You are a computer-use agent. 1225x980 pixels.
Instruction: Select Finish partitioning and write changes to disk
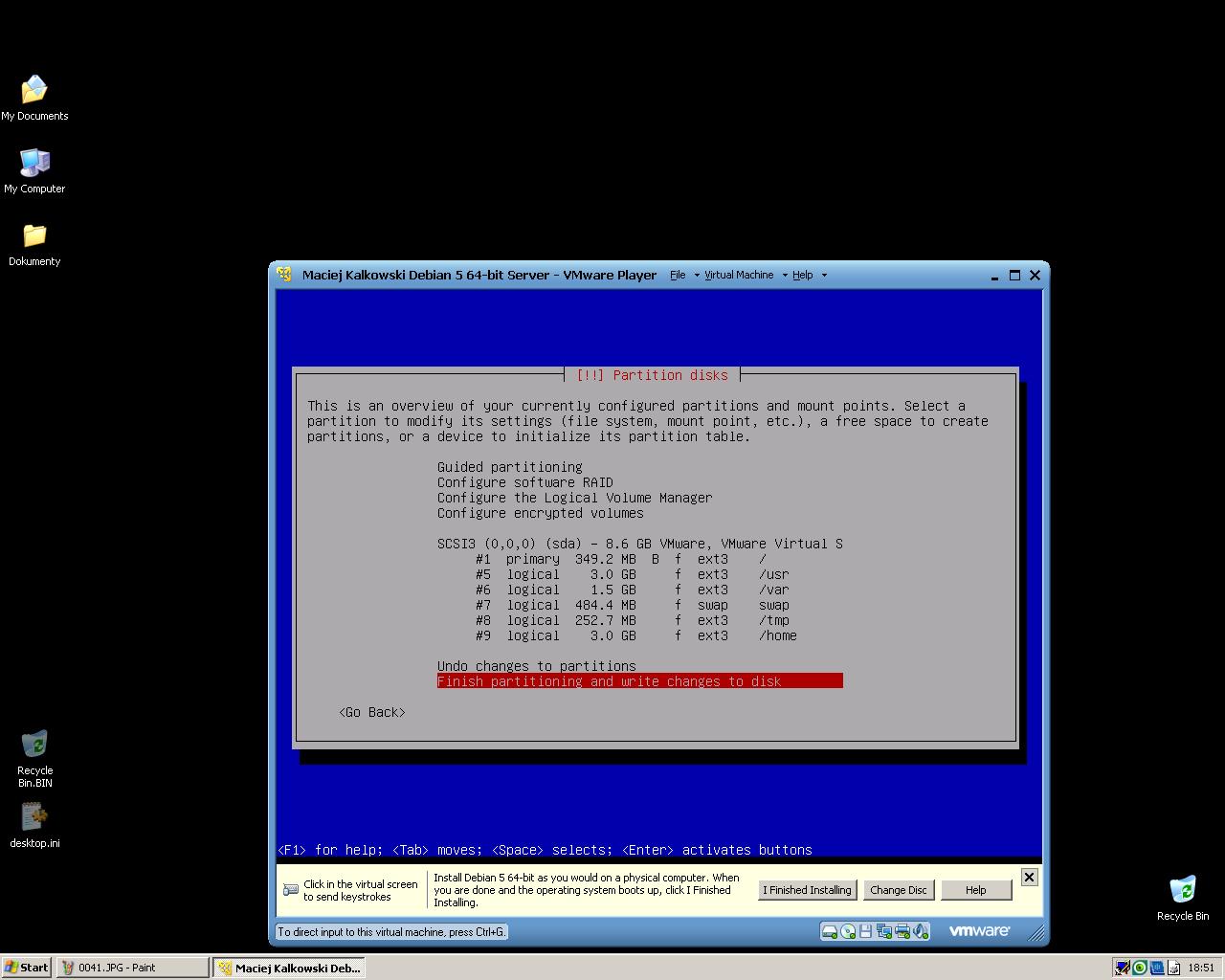click(639, 681)
